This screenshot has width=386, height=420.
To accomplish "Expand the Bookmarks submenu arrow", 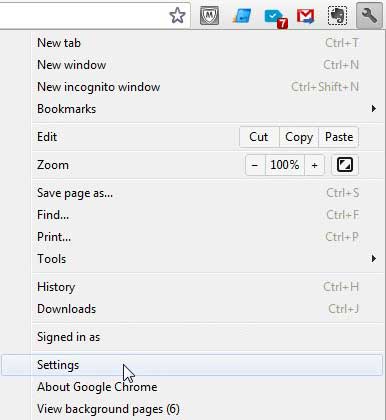I will pos(374,109).
